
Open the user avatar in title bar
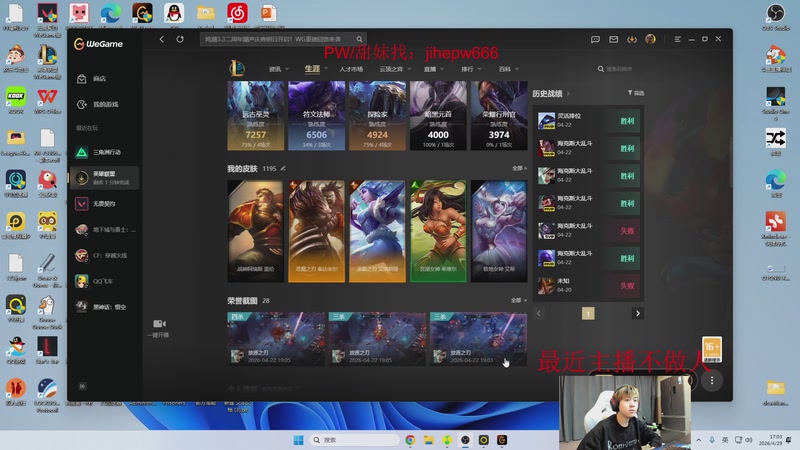click(650, 39)
